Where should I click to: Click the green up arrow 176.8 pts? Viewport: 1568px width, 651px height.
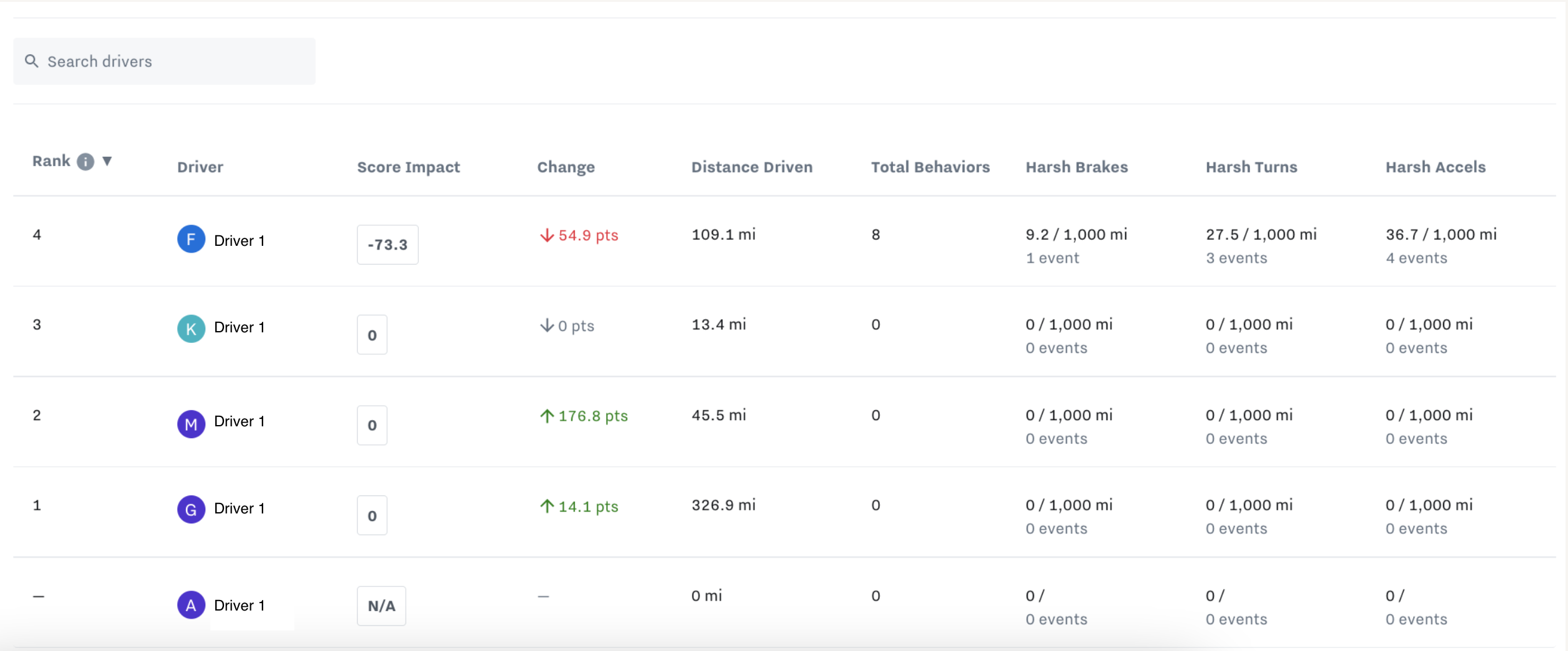click(x=584, y=416)
